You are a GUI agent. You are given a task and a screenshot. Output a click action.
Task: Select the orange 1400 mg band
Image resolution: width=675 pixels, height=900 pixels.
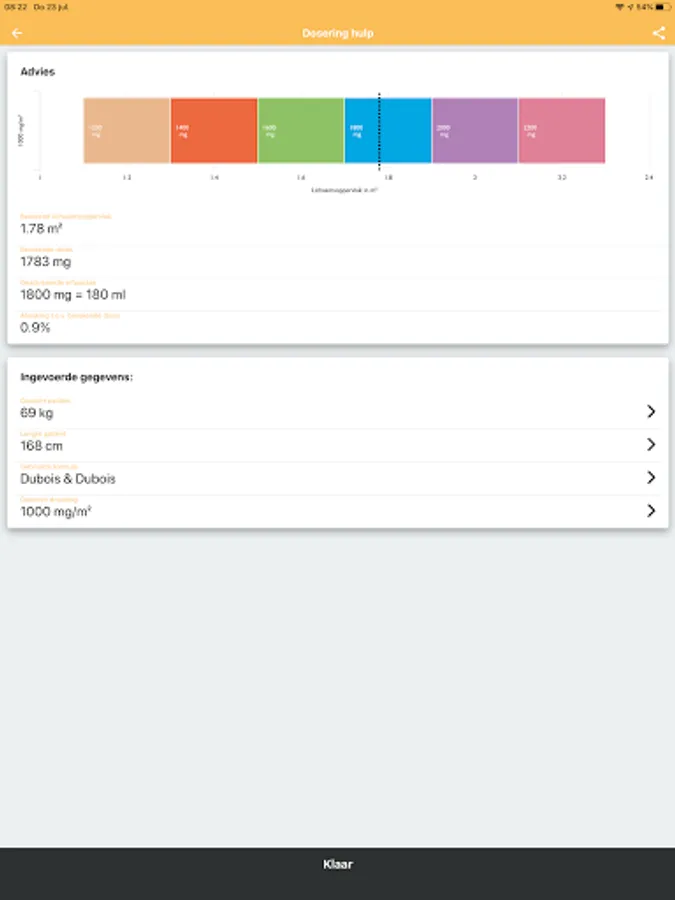(x=214, y=130)
